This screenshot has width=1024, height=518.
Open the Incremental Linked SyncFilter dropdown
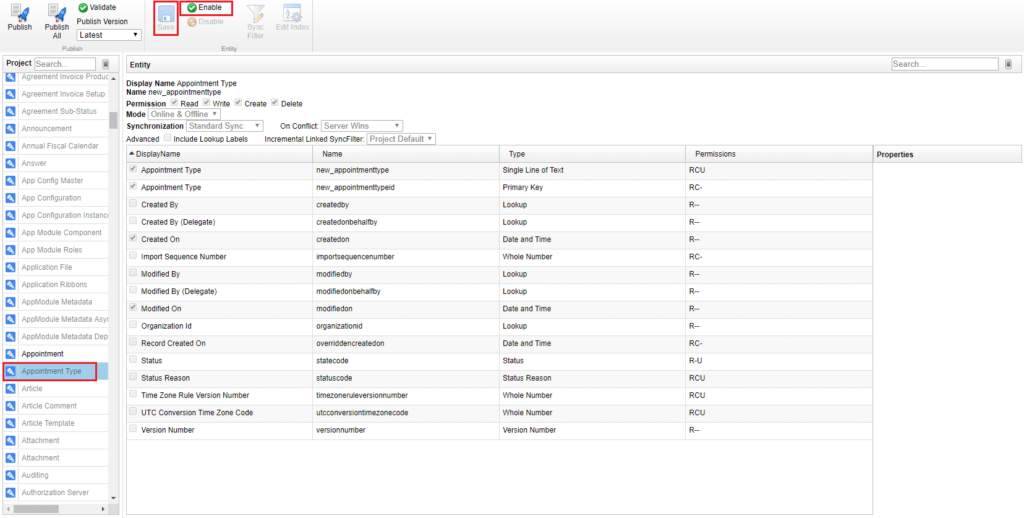401,139
